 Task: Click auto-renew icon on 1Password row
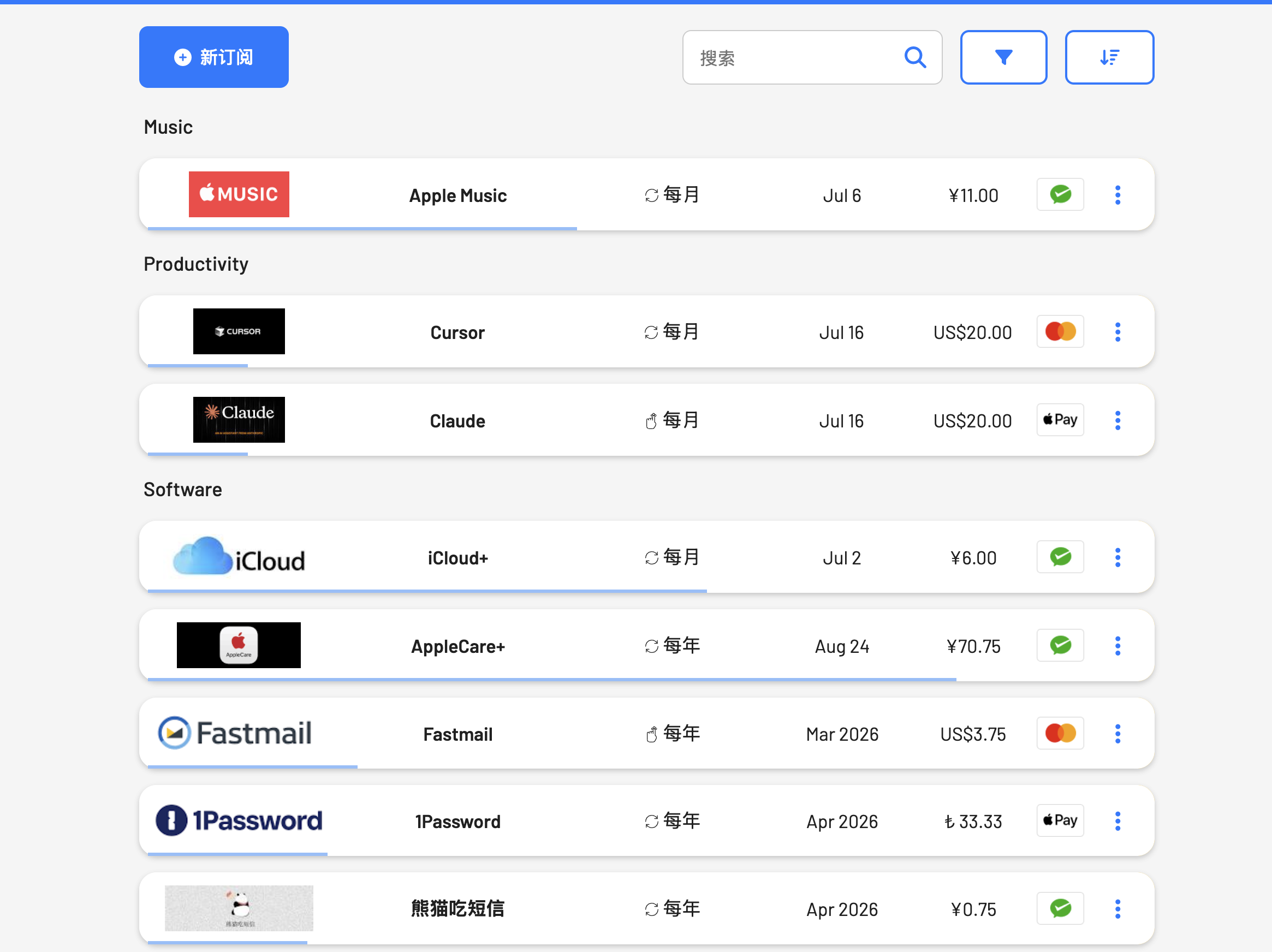(651, 822)
